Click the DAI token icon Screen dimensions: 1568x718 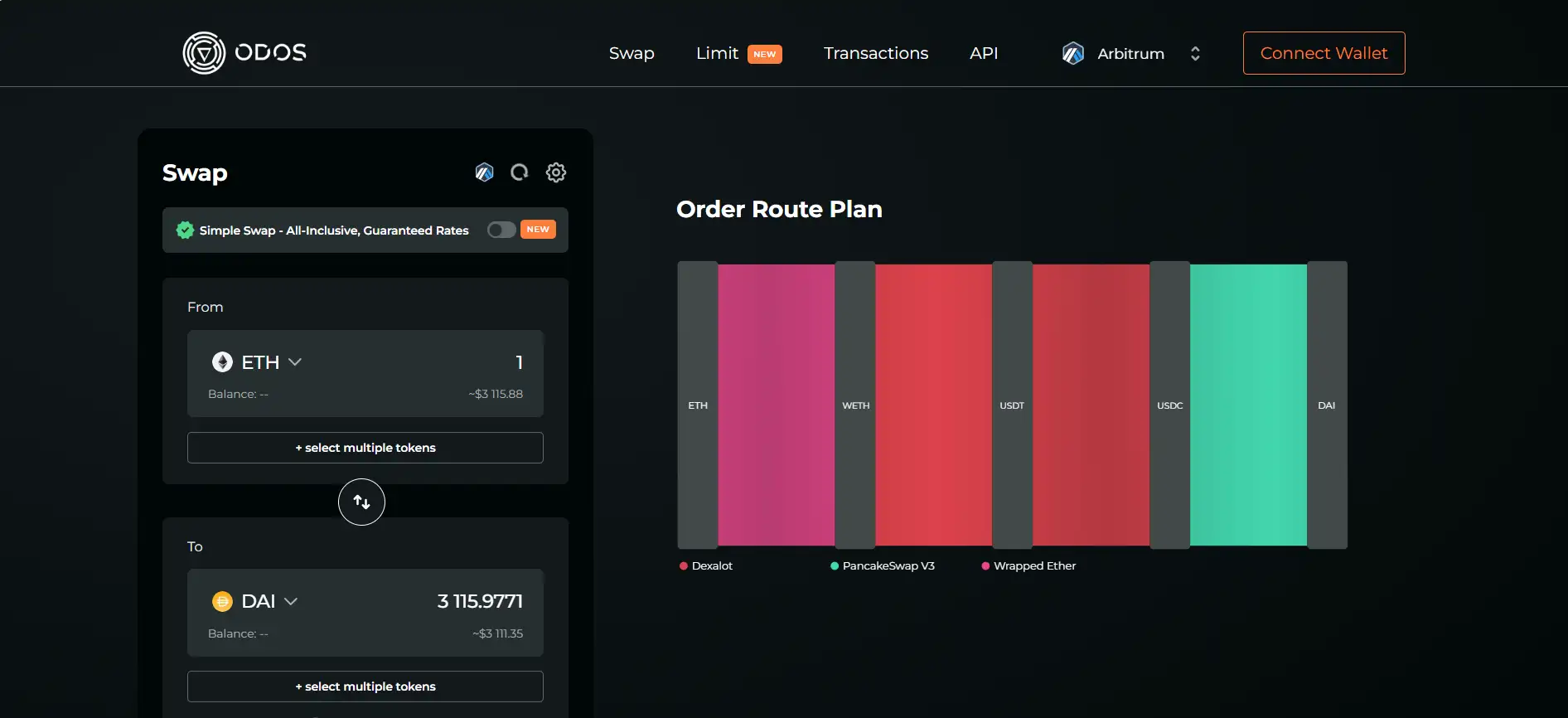click(x=222, y=601)
